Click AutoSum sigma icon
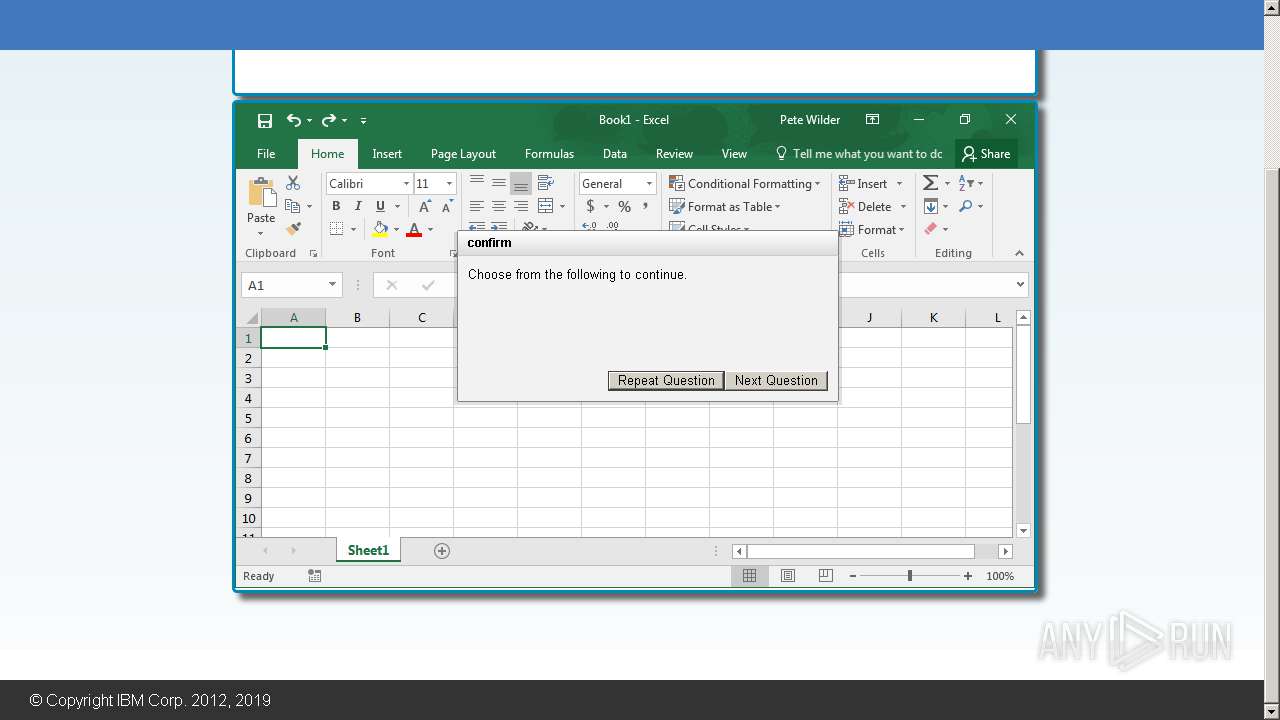The height and width of the screenshot is (720, 1280). click(931, 183)
